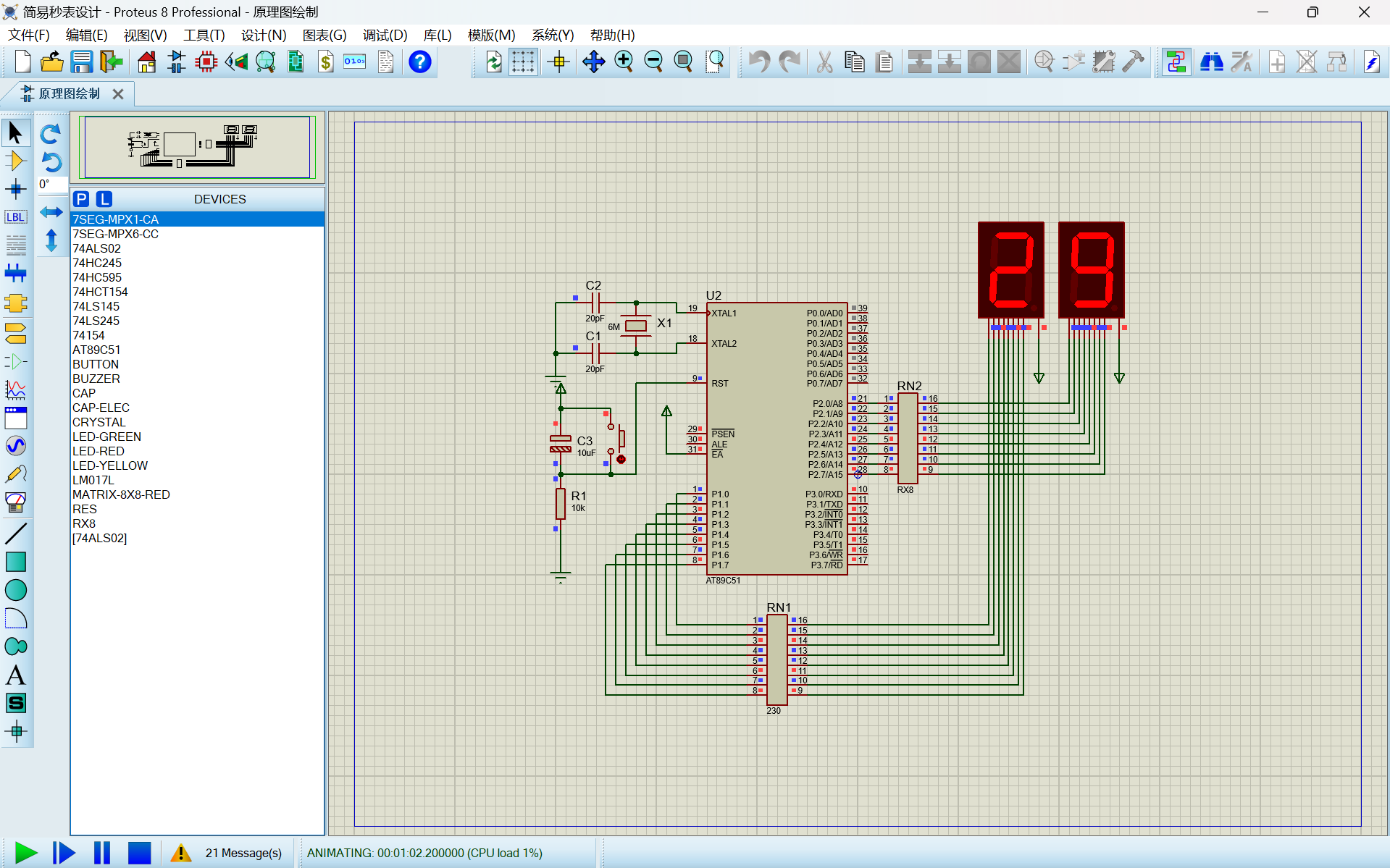Screen dimensions: 1390x868
Task: Click the rotation angle 0° field
Action: (52, 185)
